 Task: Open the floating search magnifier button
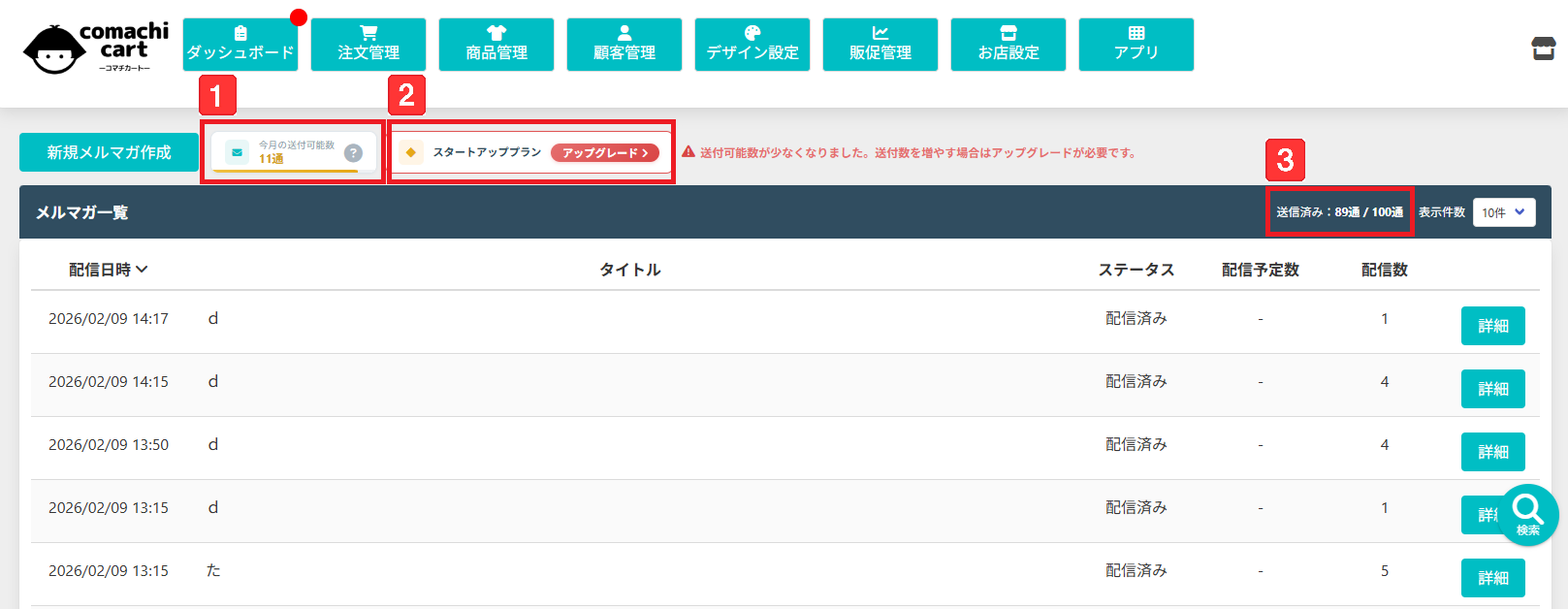coord(1528,514)
